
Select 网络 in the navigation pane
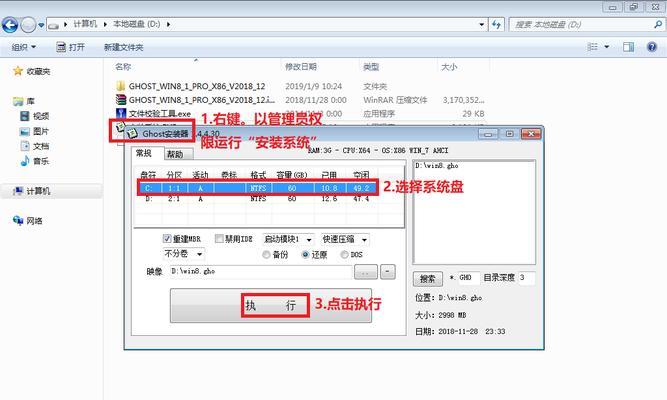coord(28,220)
